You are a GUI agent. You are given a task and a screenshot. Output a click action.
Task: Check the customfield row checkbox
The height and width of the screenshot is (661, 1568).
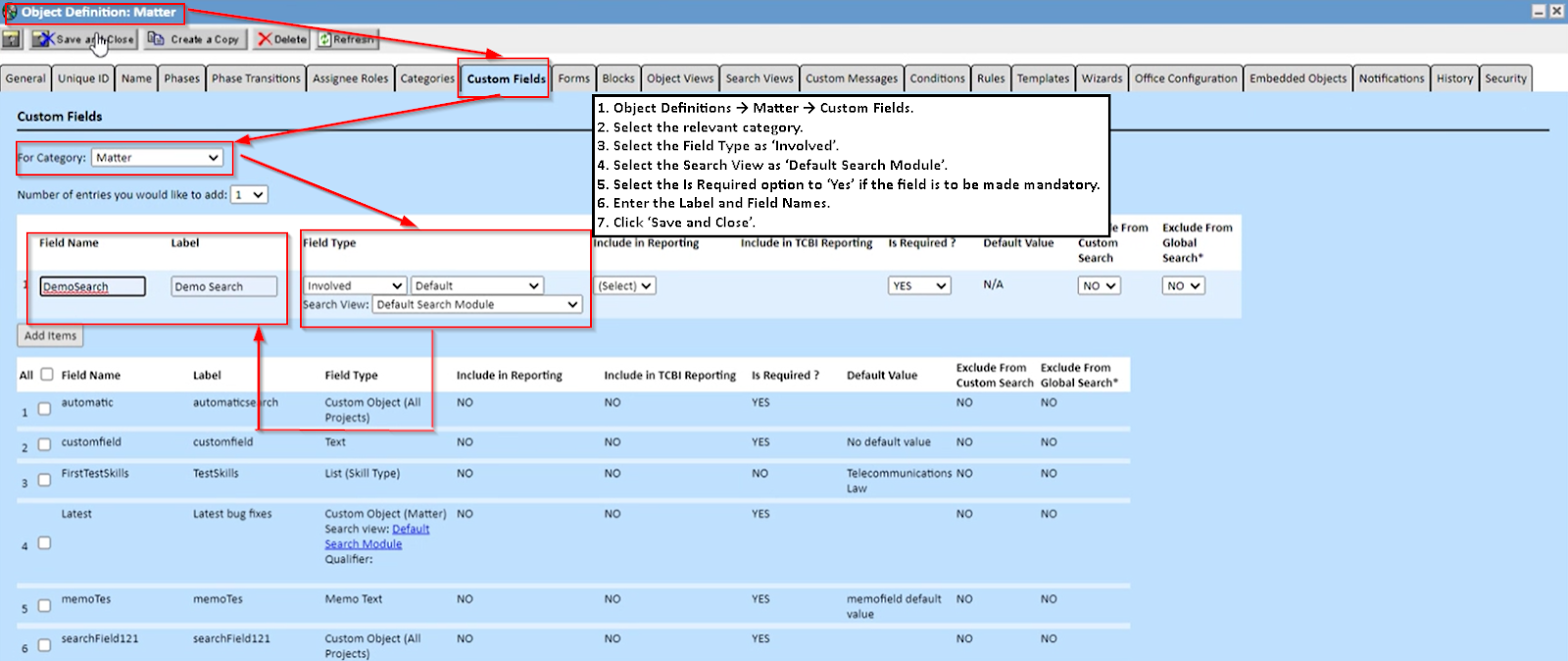click(44, 444)
